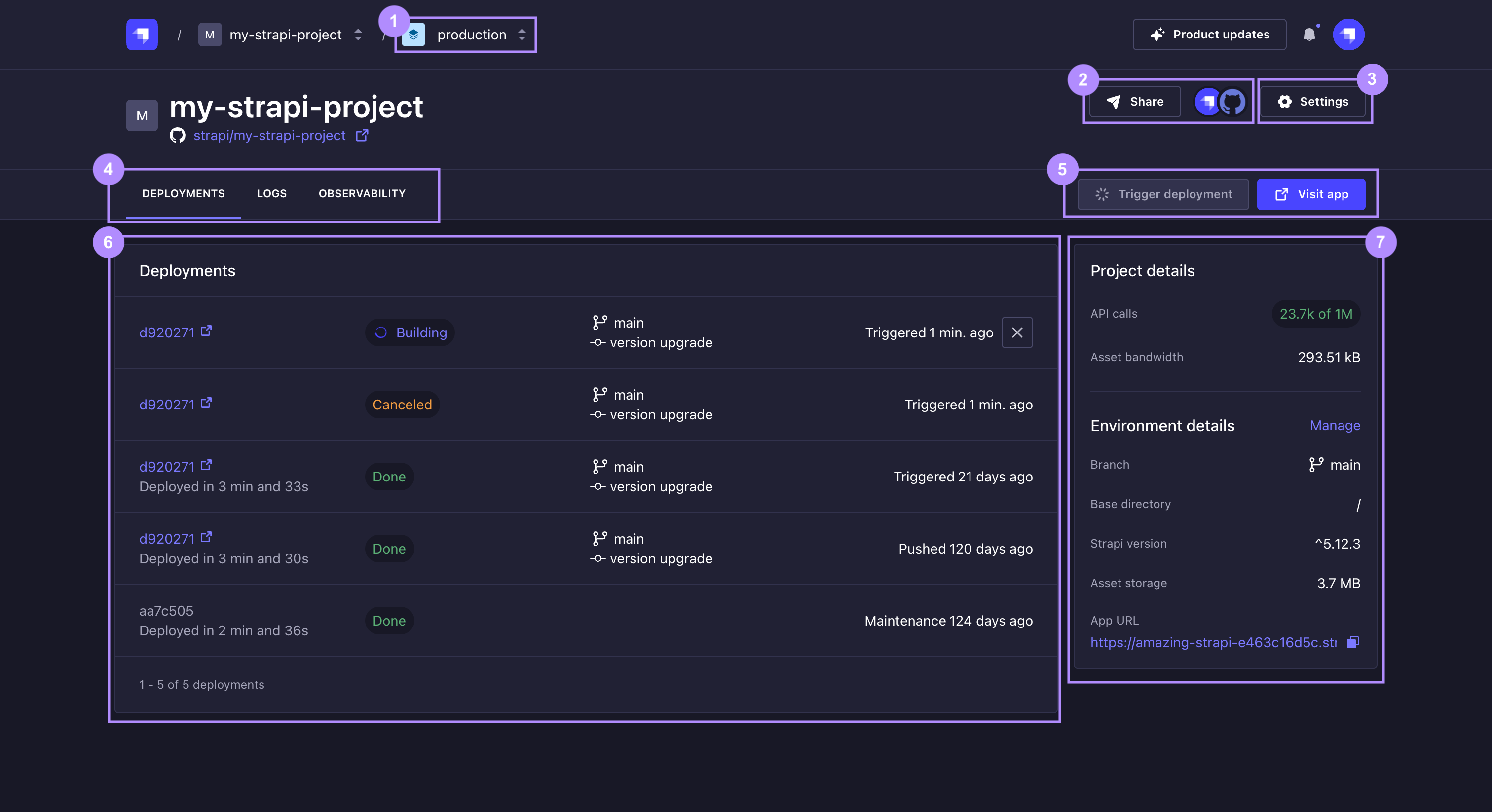Click the M project badge in breadcrumb
Viewport: 1492px width, 812px height.
[x=210, y=35]
